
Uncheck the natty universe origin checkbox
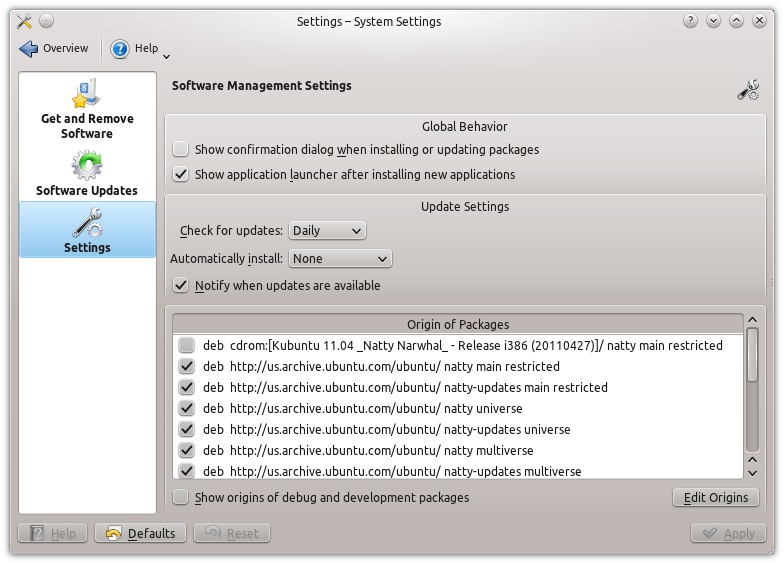point(186,408)
